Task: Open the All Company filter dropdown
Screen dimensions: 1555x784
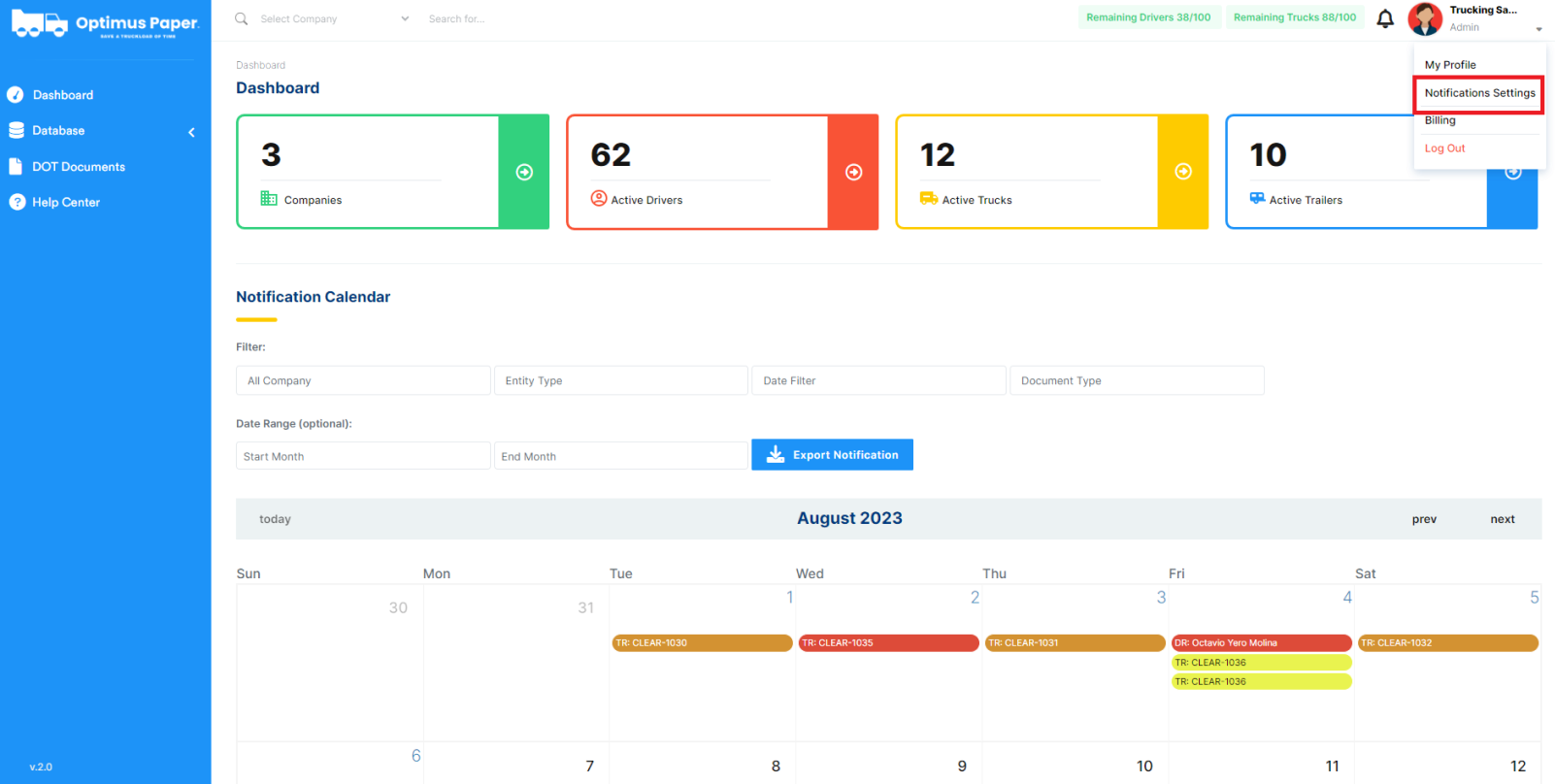Action: click(x=363, y=380)
